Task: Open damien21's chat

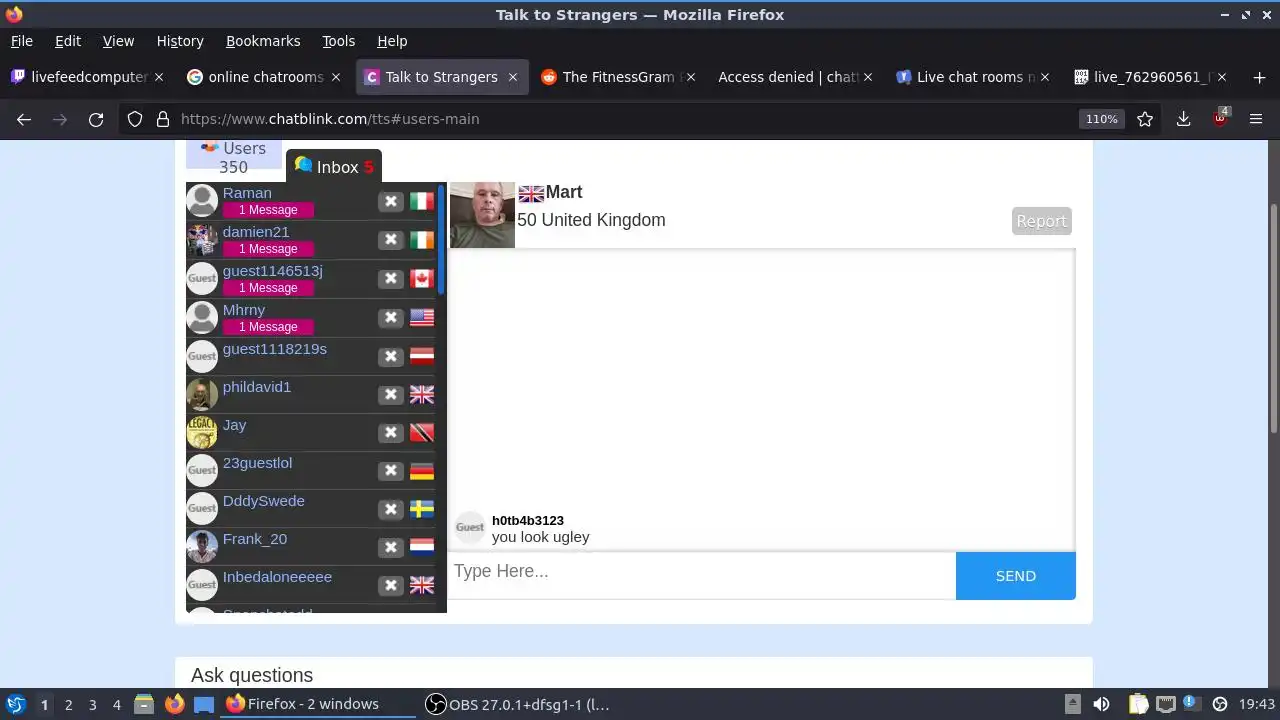Action: 256,232
